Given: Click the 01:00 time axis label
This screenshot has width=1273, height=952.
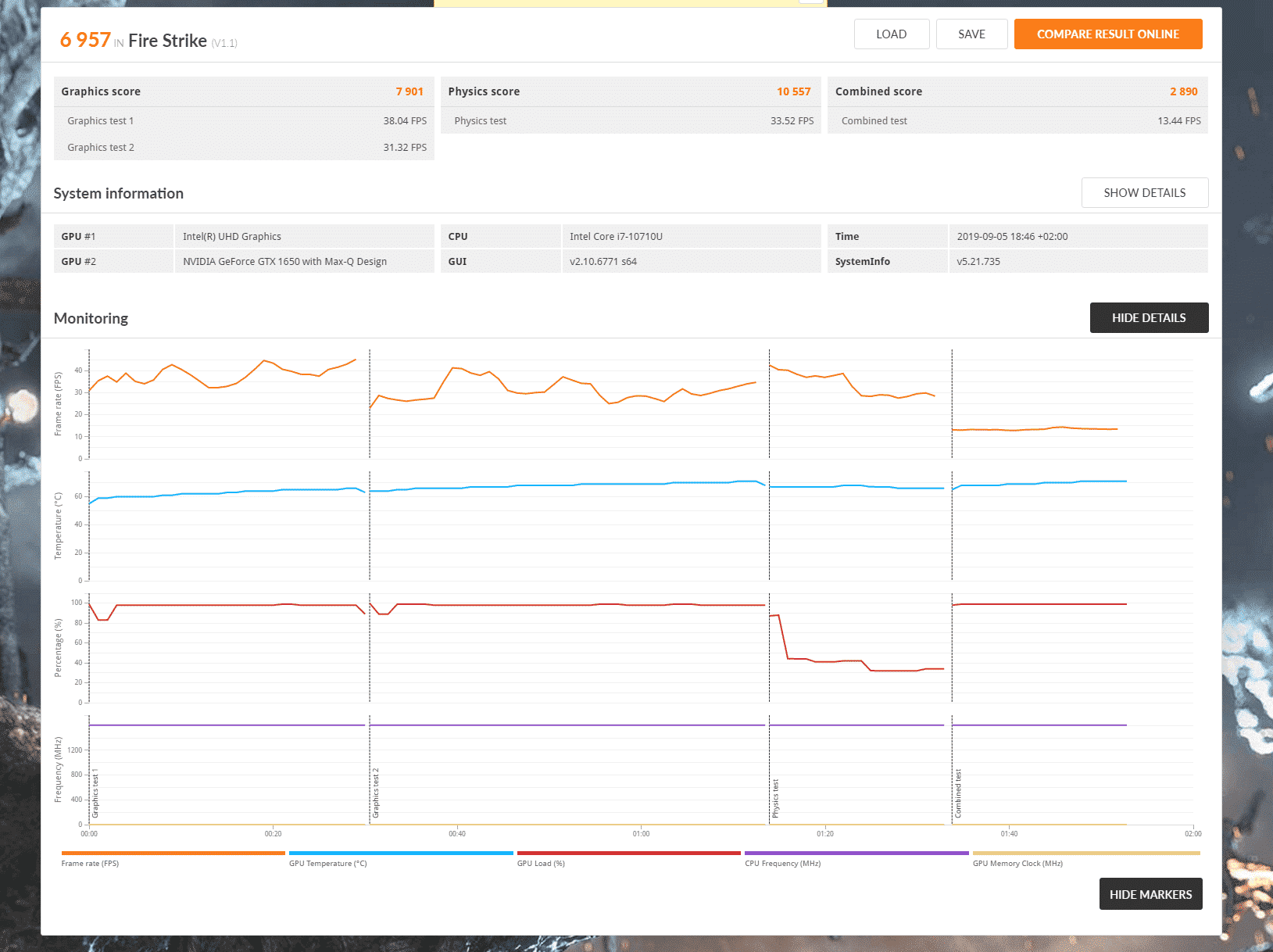Looking at the screenshot, I should (641, 834).
